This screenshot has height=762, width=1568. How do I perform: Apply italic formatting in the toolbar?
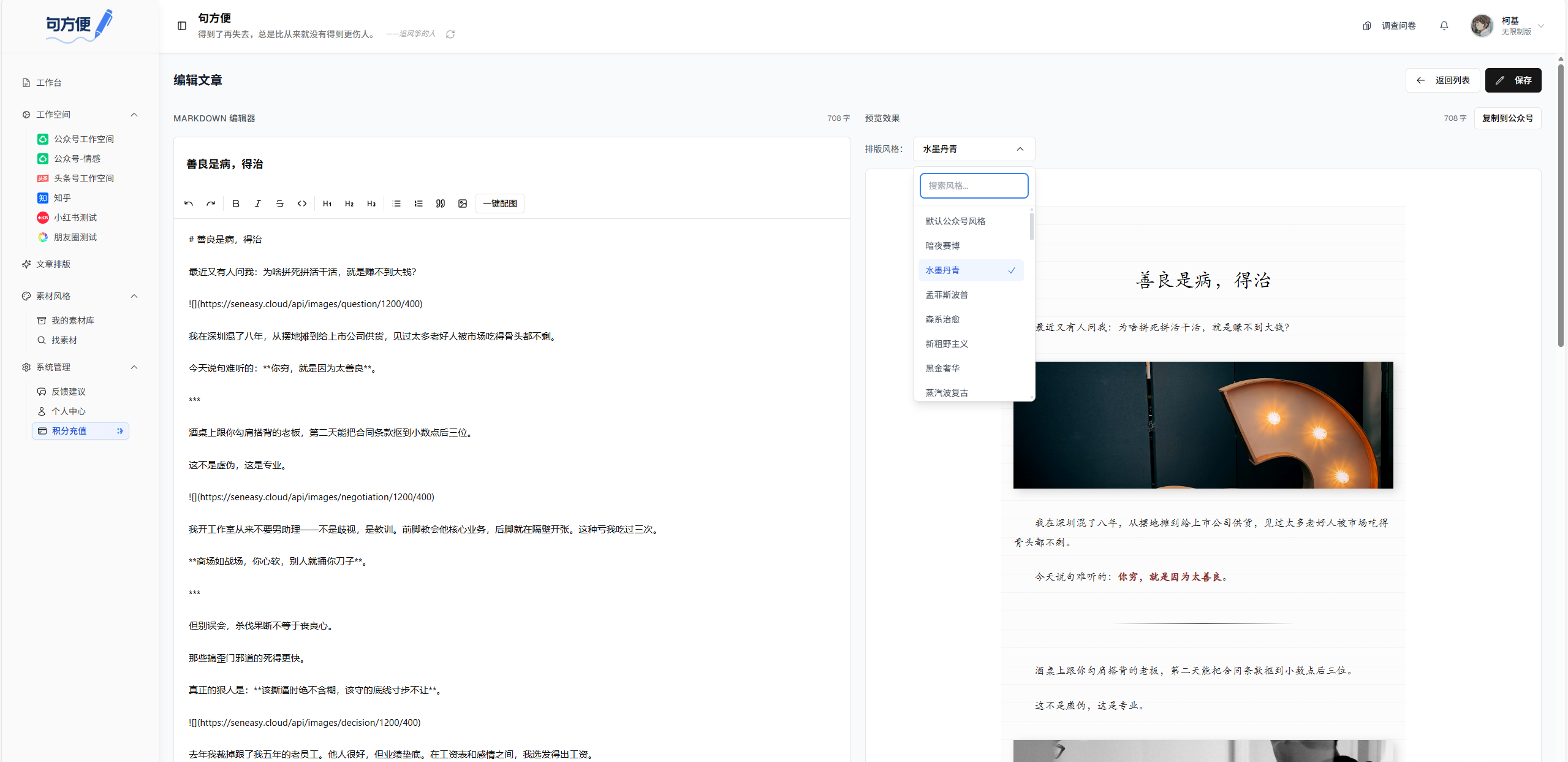[257, 203]
